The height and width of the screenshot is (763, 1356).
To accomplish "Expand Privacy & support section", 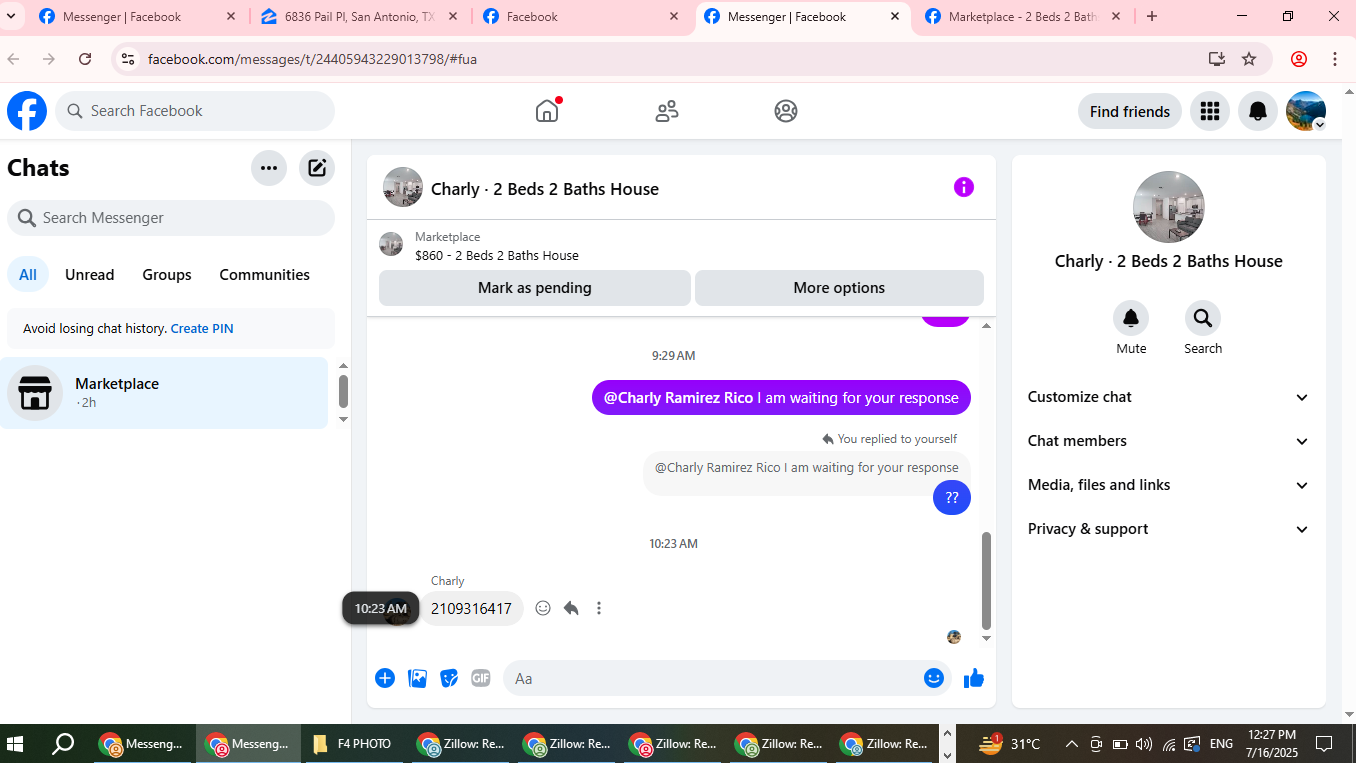I will coord(1169,529).
